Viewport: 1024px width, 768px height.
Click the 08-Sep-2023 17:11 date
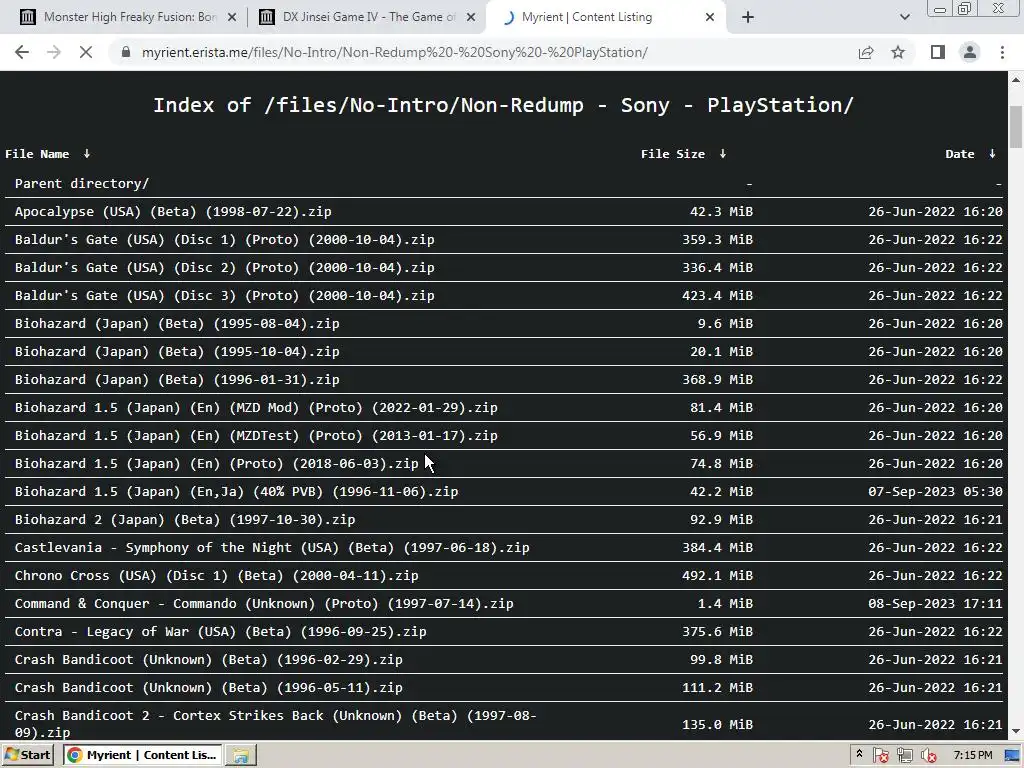pyautogui.click(x=935, y=604)
